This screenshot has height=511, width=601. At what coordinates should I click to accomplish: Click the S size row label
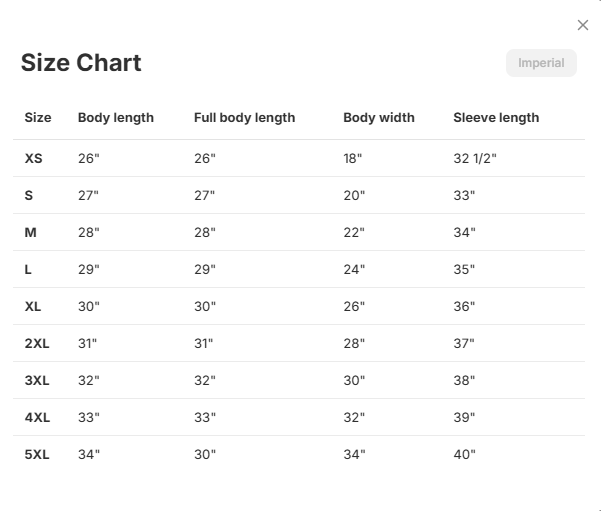pyautogui.click(x=29, y=196)
